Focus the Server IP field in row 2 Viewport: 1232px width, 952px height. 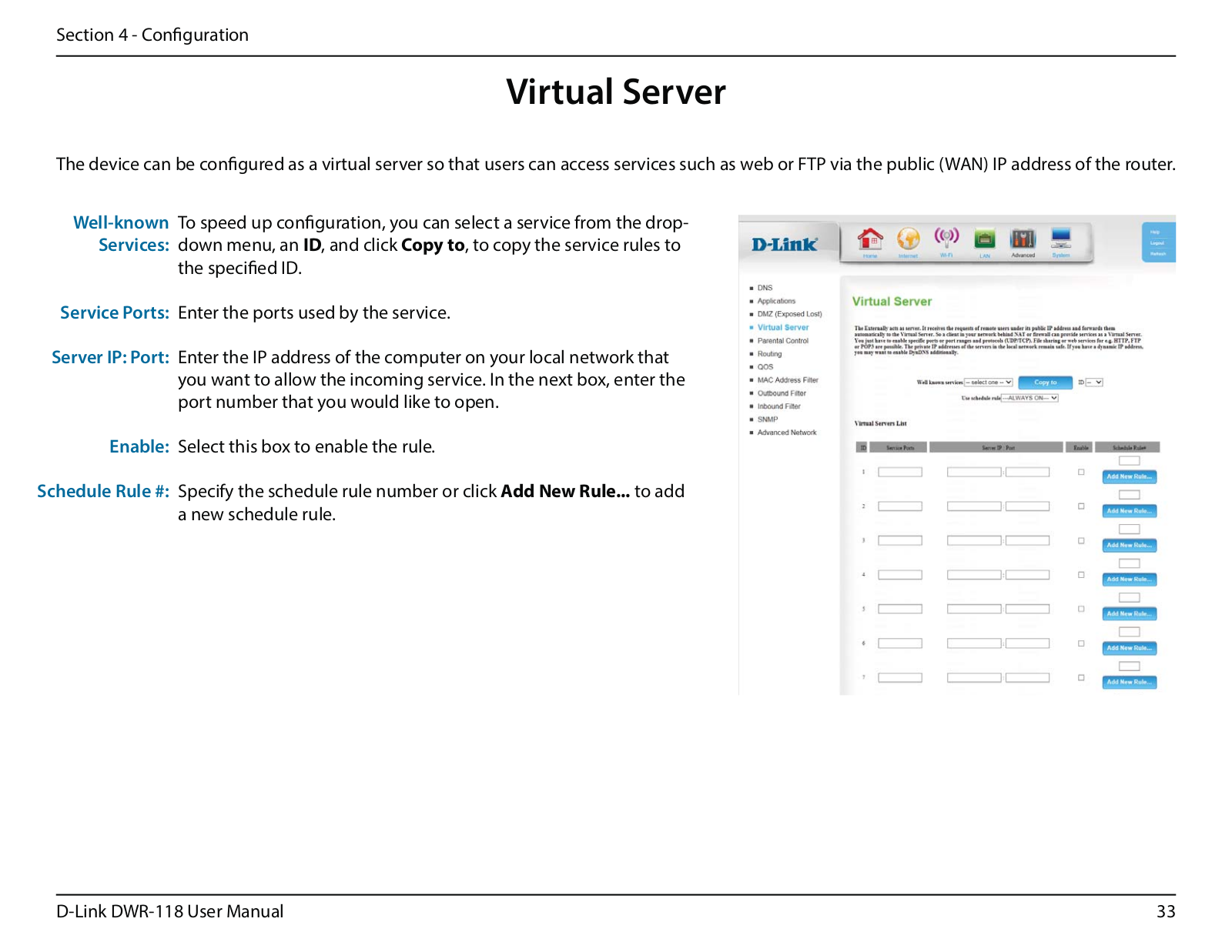tap(974, 506)
